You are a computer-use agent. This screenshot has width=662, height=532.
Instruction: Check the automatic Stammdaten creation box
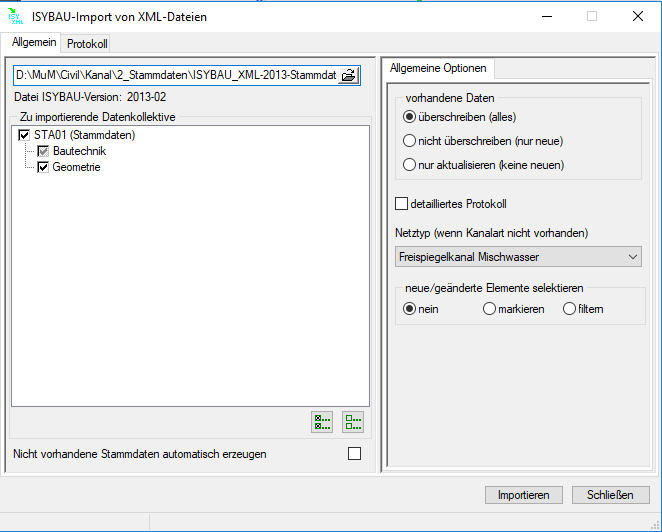(354, 454)
